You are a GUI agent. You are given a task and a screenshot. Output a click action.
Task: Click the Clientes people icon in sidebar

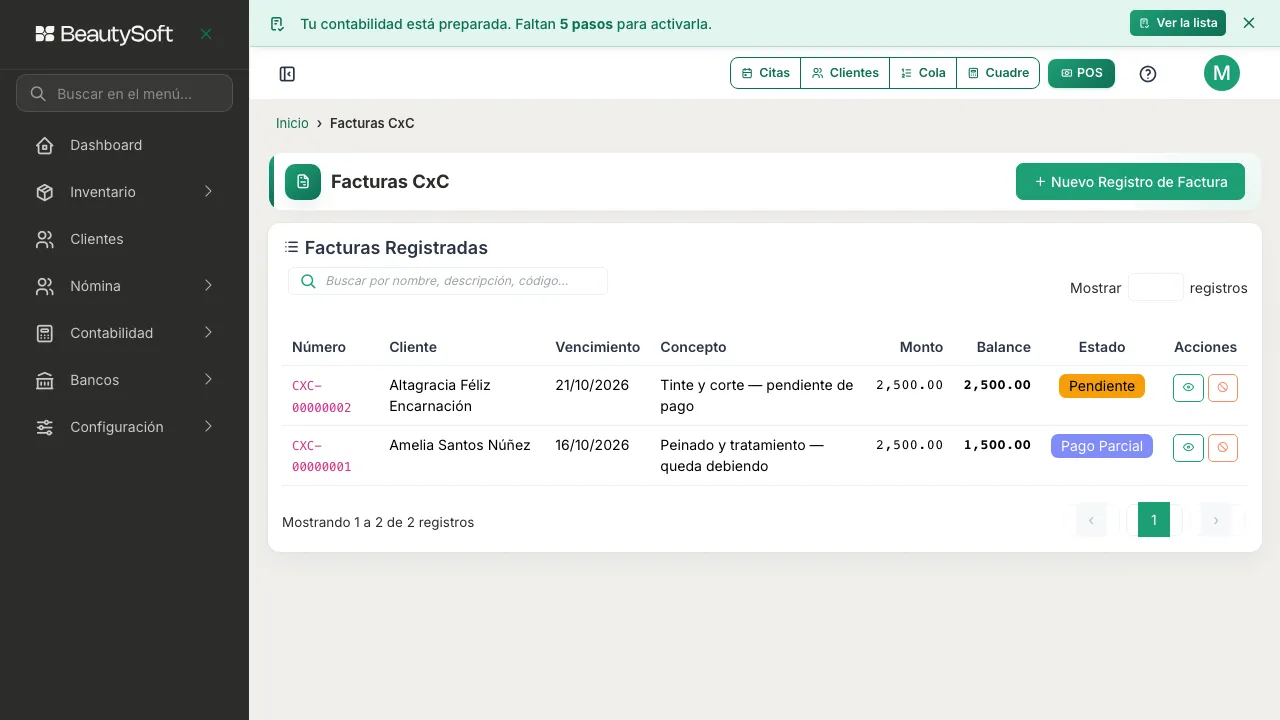(44, 239)
